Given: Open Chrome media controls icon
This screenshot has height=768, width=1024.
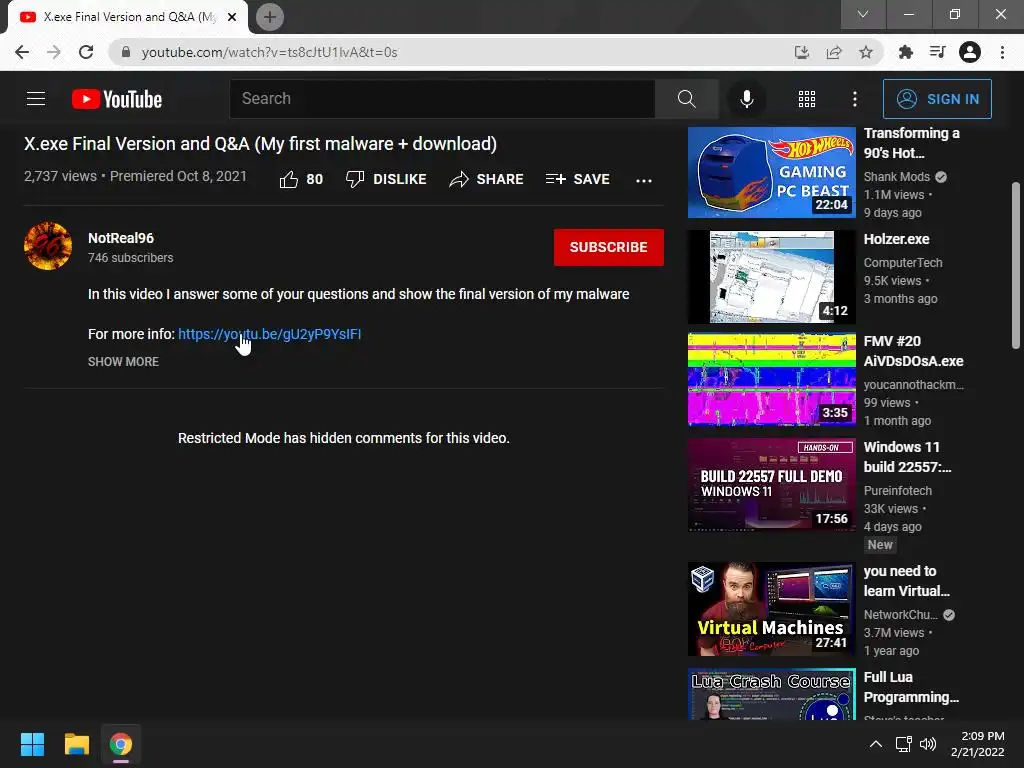Looking at the screenshot, I should tap(938, 52).
